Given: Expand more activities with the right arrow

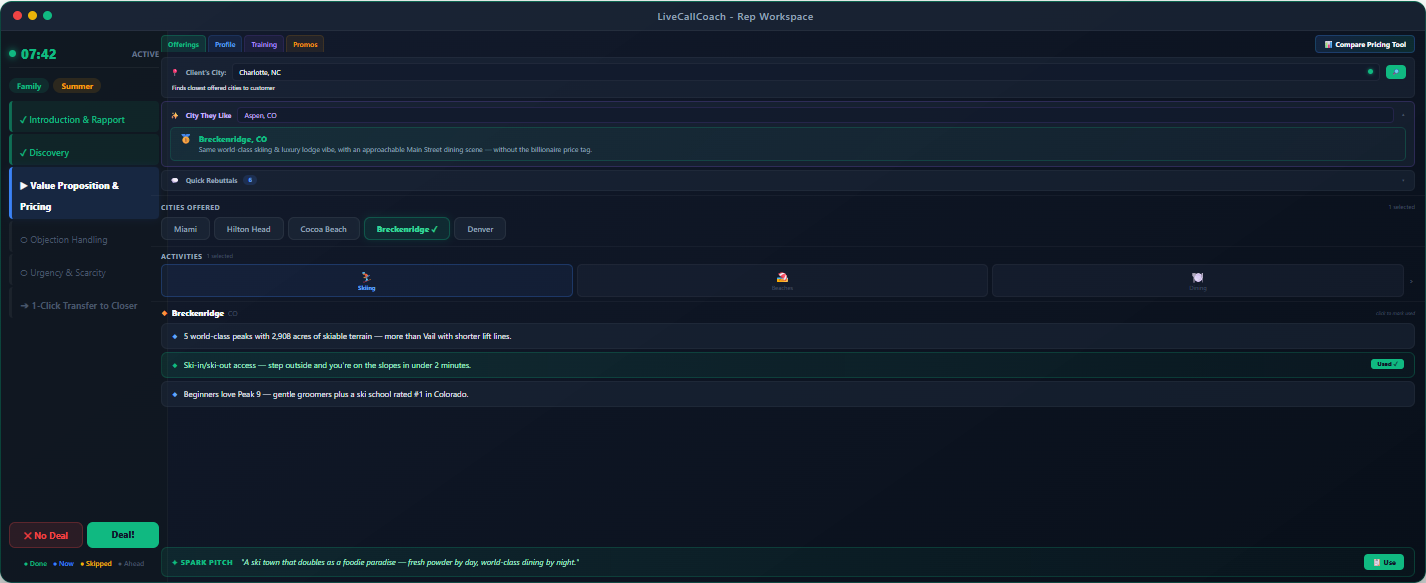Looking at the screenshot, I should tap(1410, 281).
